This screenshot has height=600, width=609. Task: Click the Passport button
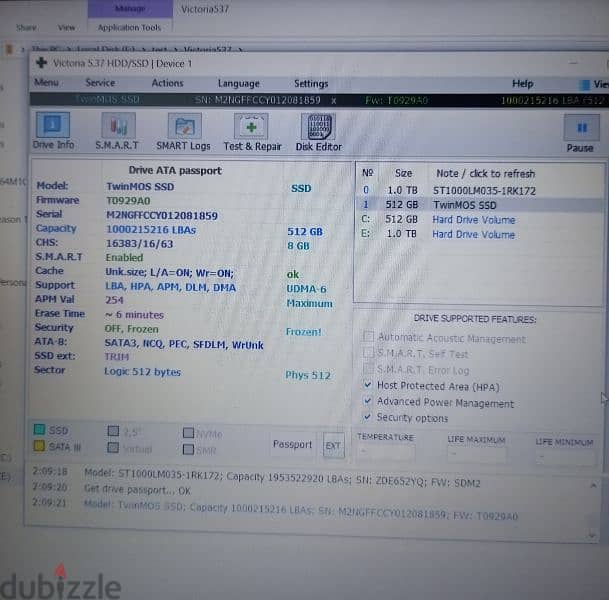click(292, 444)
